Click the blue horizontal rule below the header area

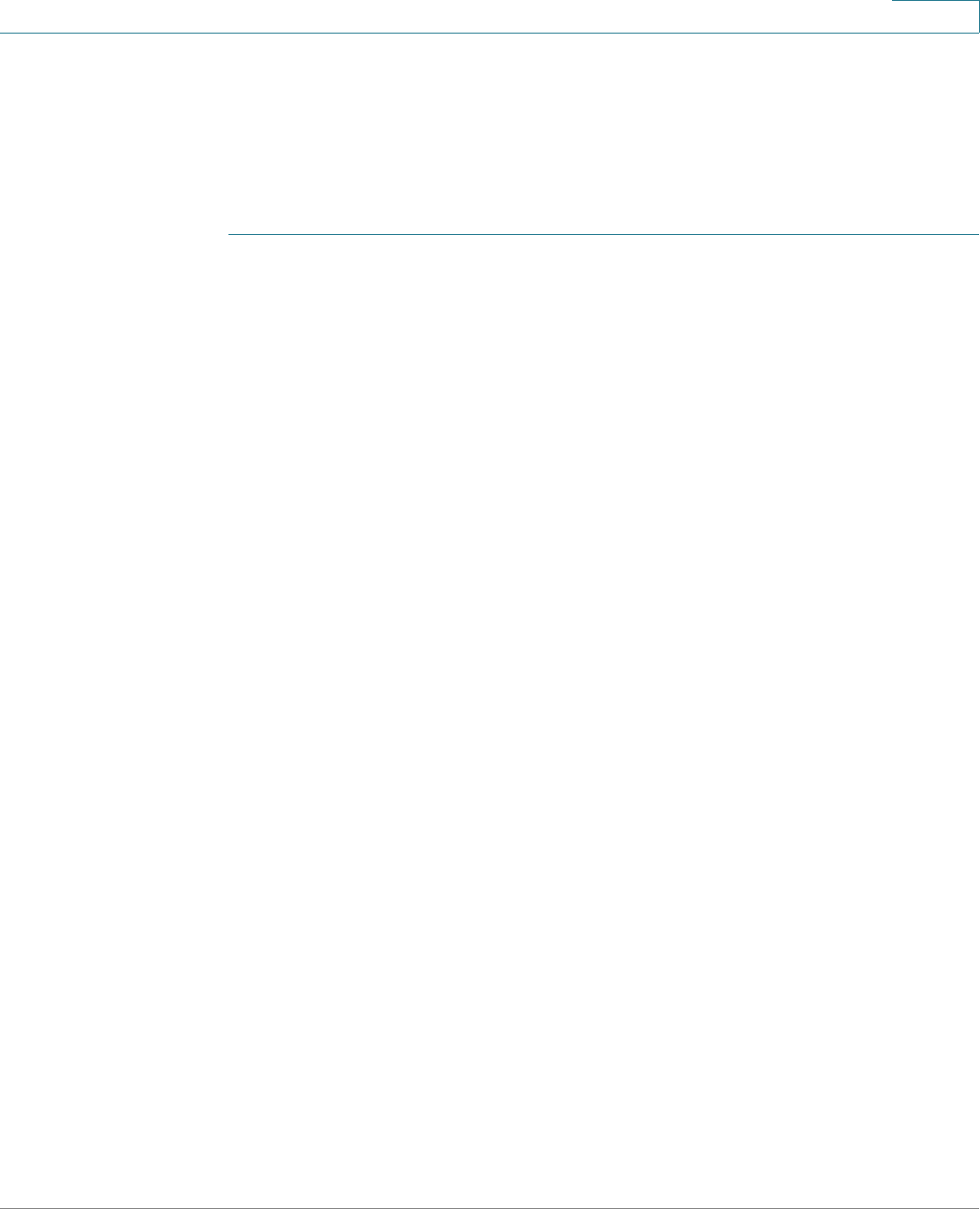[604, 235]
